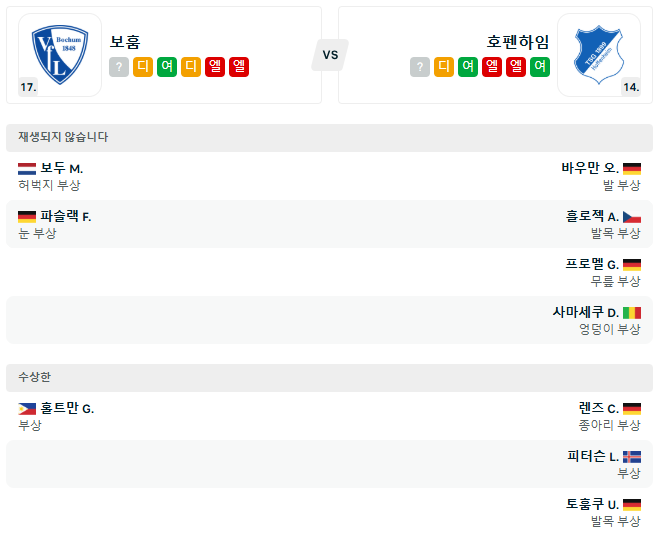Open Bochum's gray question mark upcoming match
This screenshot has width=655, height=545.
tap(119, 67)
